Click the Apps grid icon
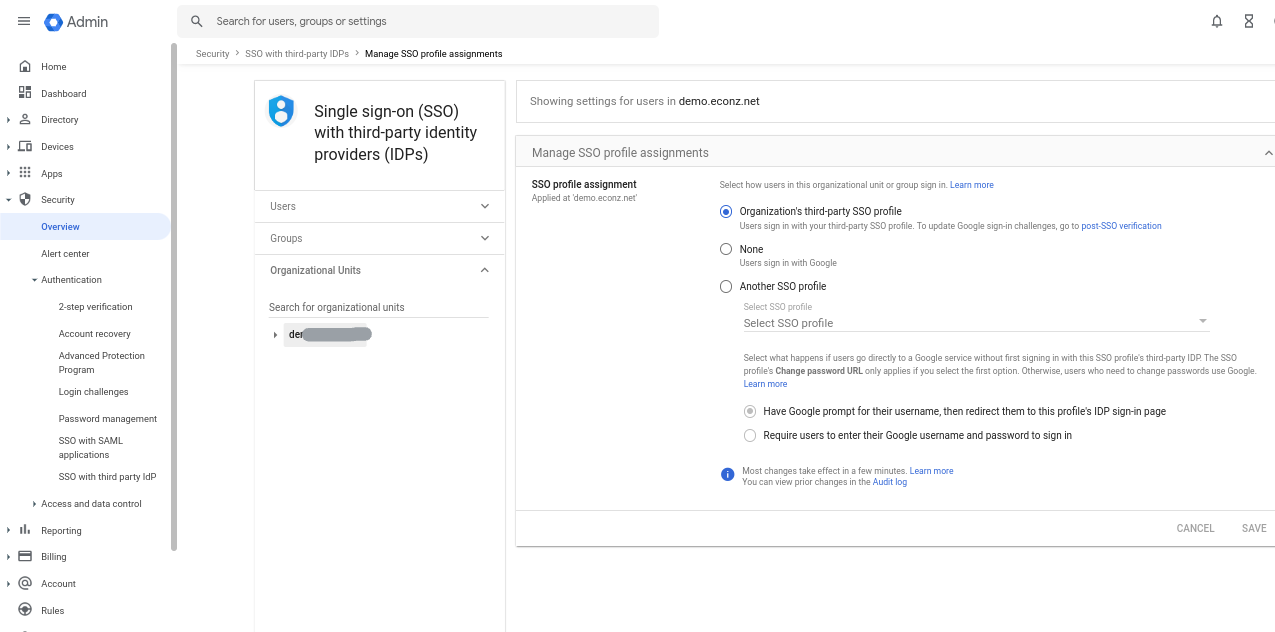1275x632 pixels. click(x=25, y=173)
